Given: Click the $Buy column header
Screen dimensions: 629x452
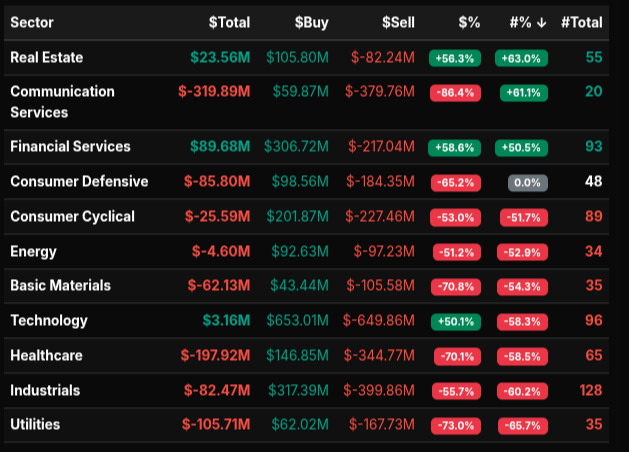Looking at the screenshot, I should click(x=311, y=22).
